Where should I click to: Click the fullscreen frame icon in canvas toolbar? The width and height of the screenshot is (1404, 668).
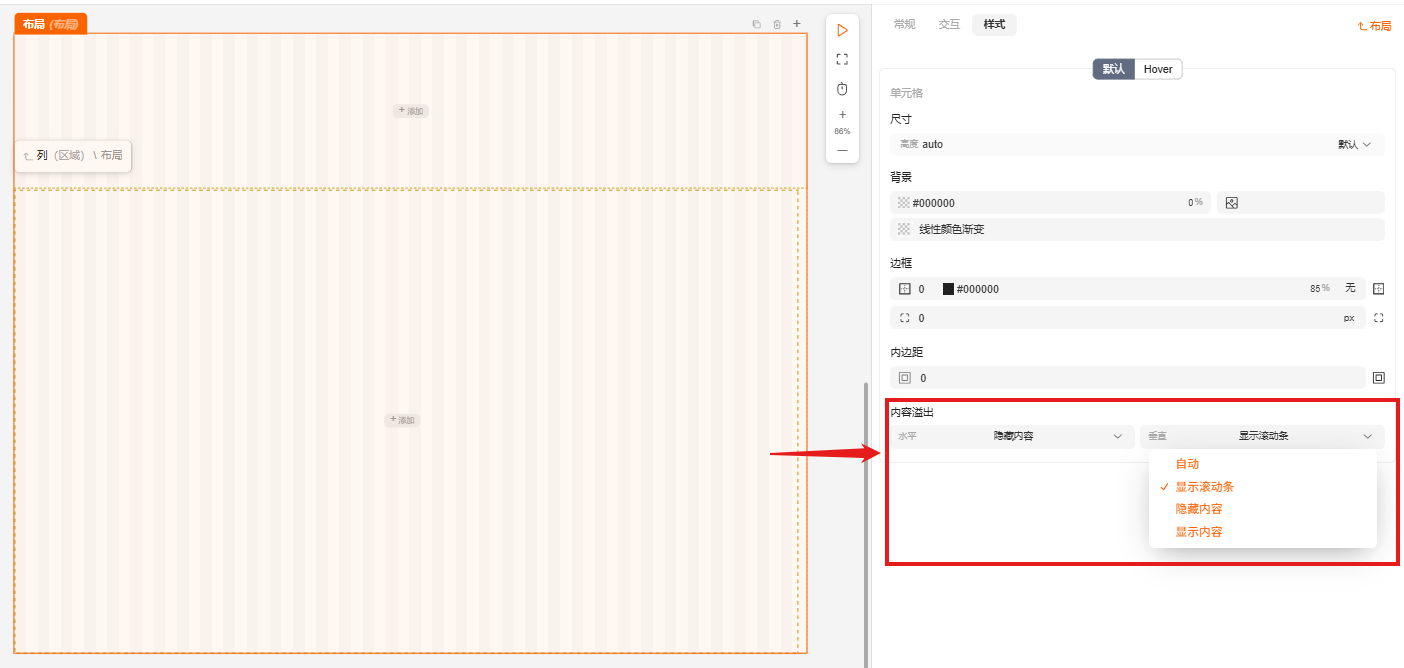click(x=842, y=60)
